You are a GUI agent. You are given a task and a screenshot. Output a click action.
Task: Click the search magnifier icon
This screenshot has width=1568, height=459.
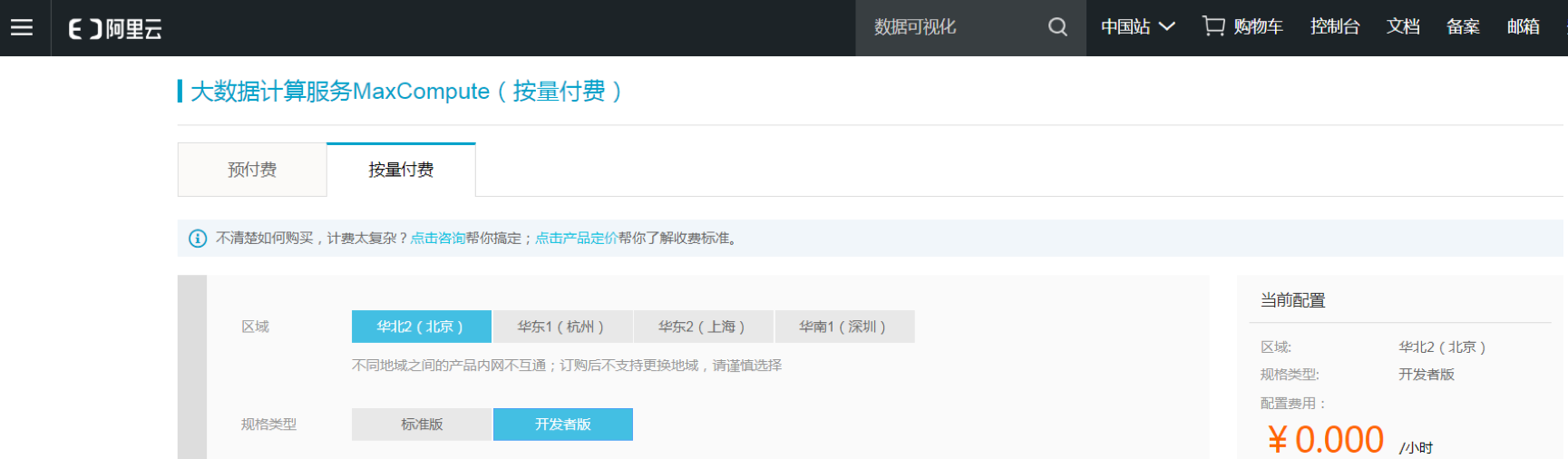tap(1057, 27)
